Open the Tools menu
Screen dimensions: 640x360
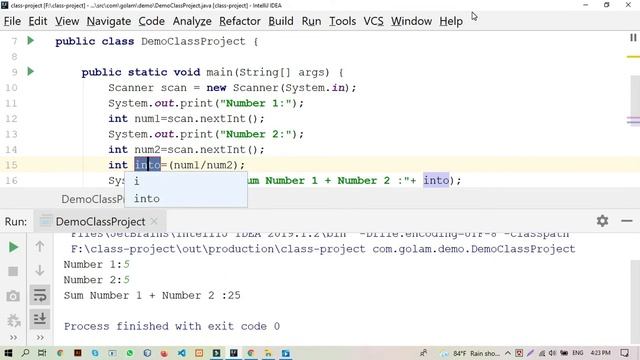click(x=342, y=21)
